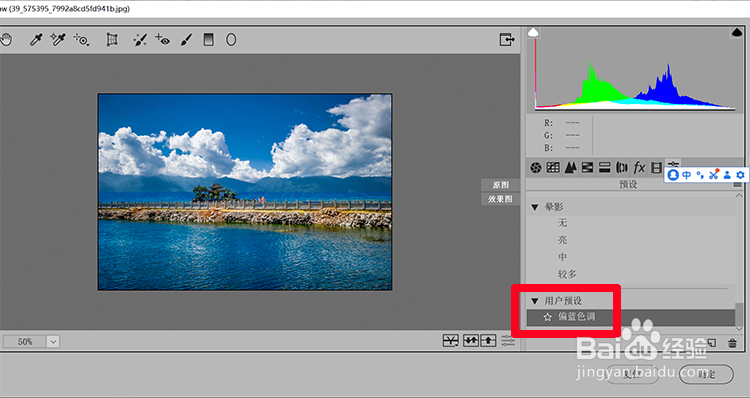The image size is (750, 398).
Task: Click the 确定 confirm button
Action: (706, 374)
